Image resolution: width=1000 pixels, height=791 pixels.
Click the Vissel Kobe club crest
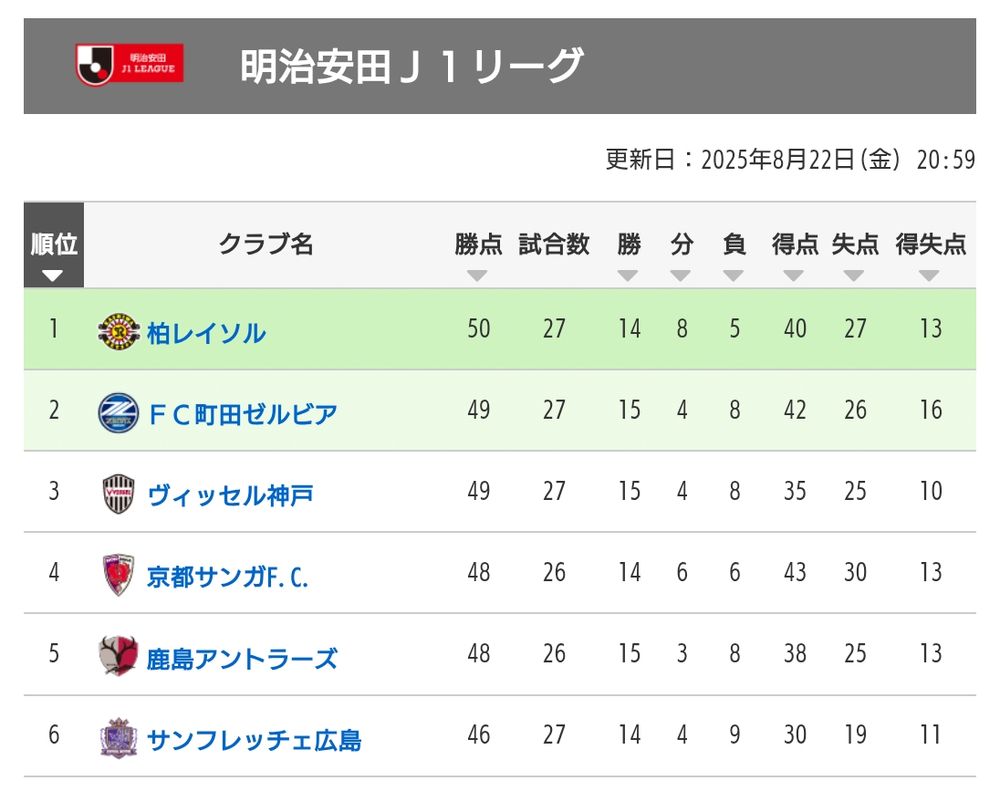118,494
